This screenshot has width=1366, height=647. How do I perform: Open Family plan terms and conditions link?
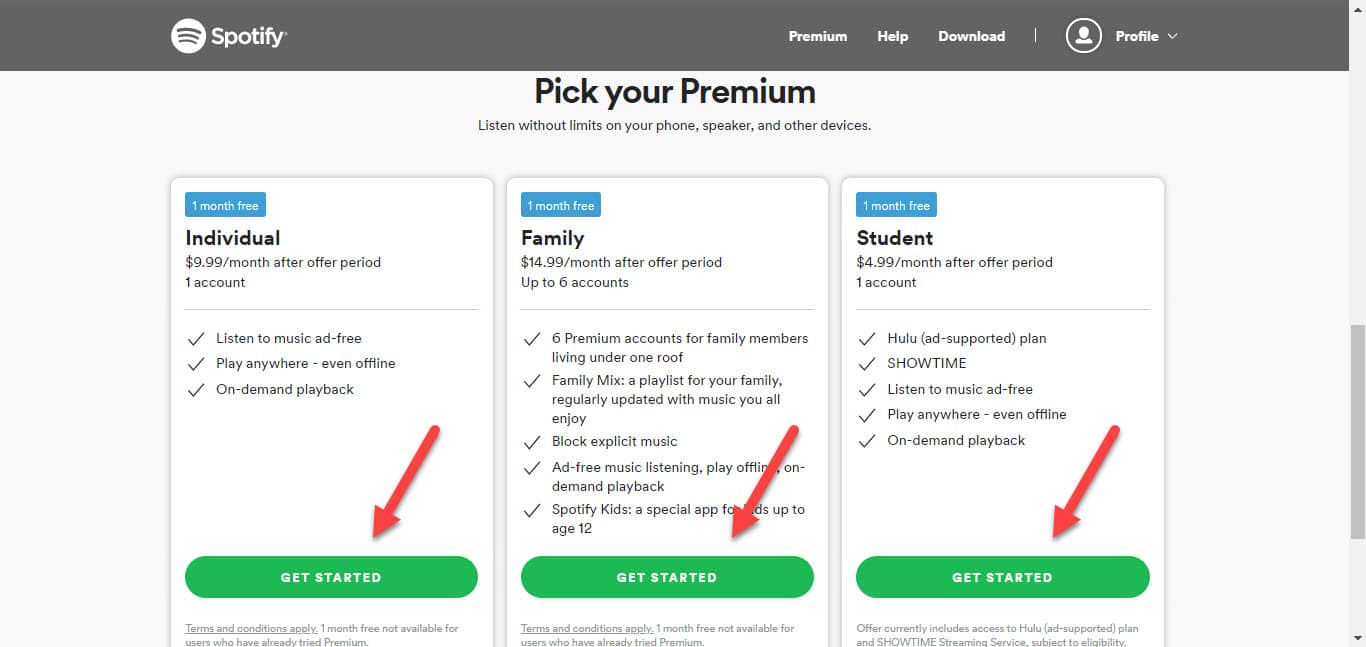(x=587, y=629)
